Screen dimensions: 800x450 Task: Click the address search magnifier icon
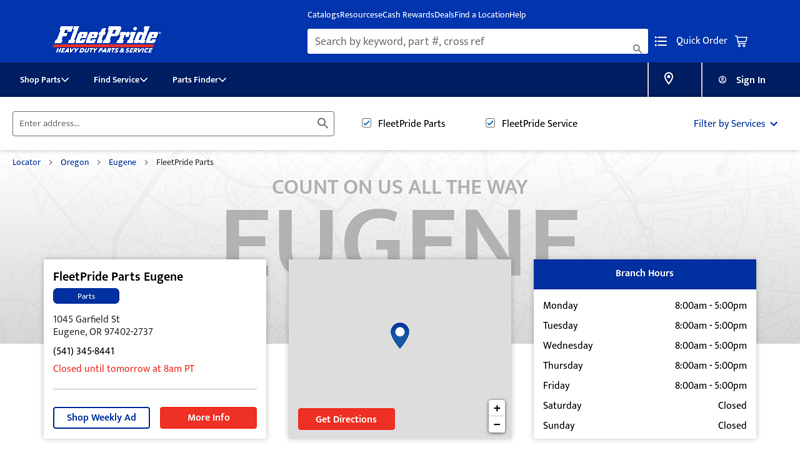323,123
